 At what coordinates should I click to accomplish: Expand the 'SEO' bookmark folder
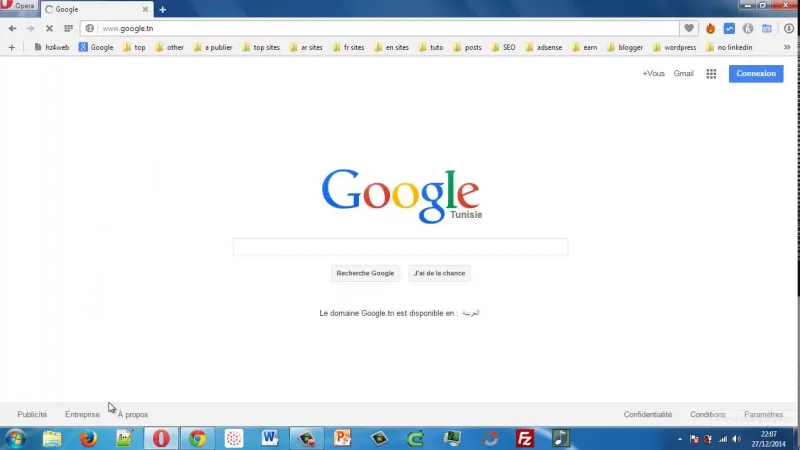tap(502, 47)
